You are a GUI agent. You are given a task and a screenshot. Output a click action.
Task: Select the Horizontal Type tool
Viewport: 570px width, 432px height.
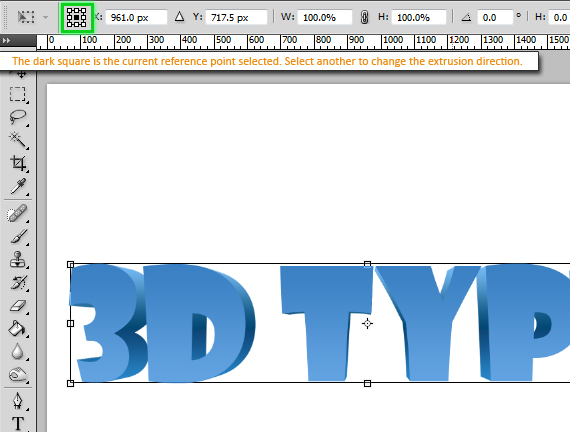[x=18, y=424]
